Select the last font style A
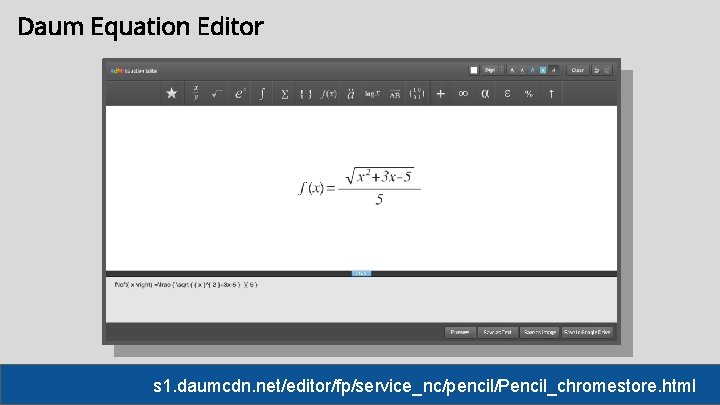 tap(554, 70)
